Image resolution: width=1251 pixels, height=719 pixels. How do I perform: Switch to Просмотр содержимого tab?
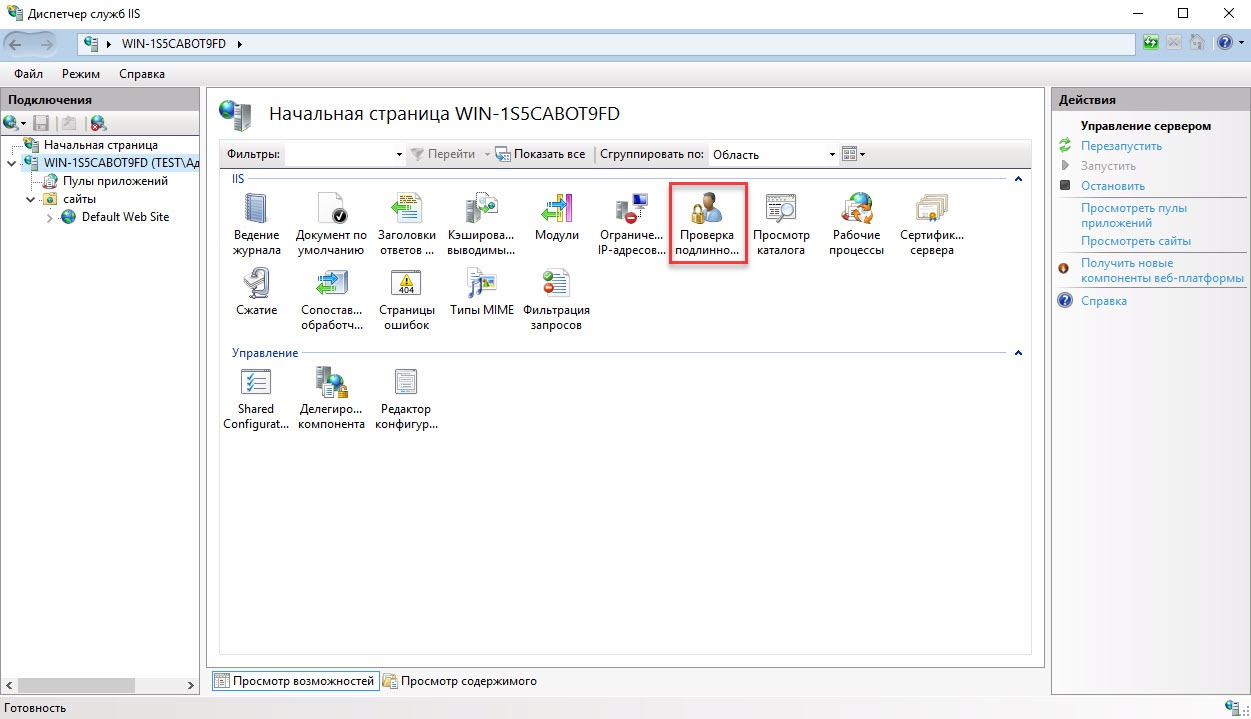(x=460, y=681)
